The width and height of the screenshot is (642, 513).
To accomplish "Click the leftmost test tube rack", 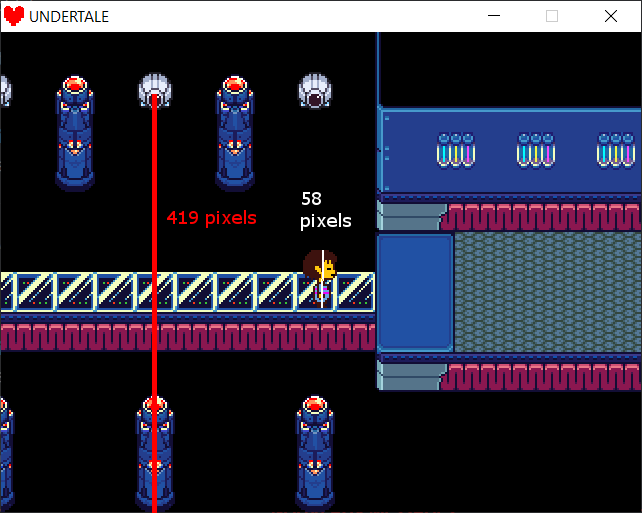I will [x=456, y=150].
